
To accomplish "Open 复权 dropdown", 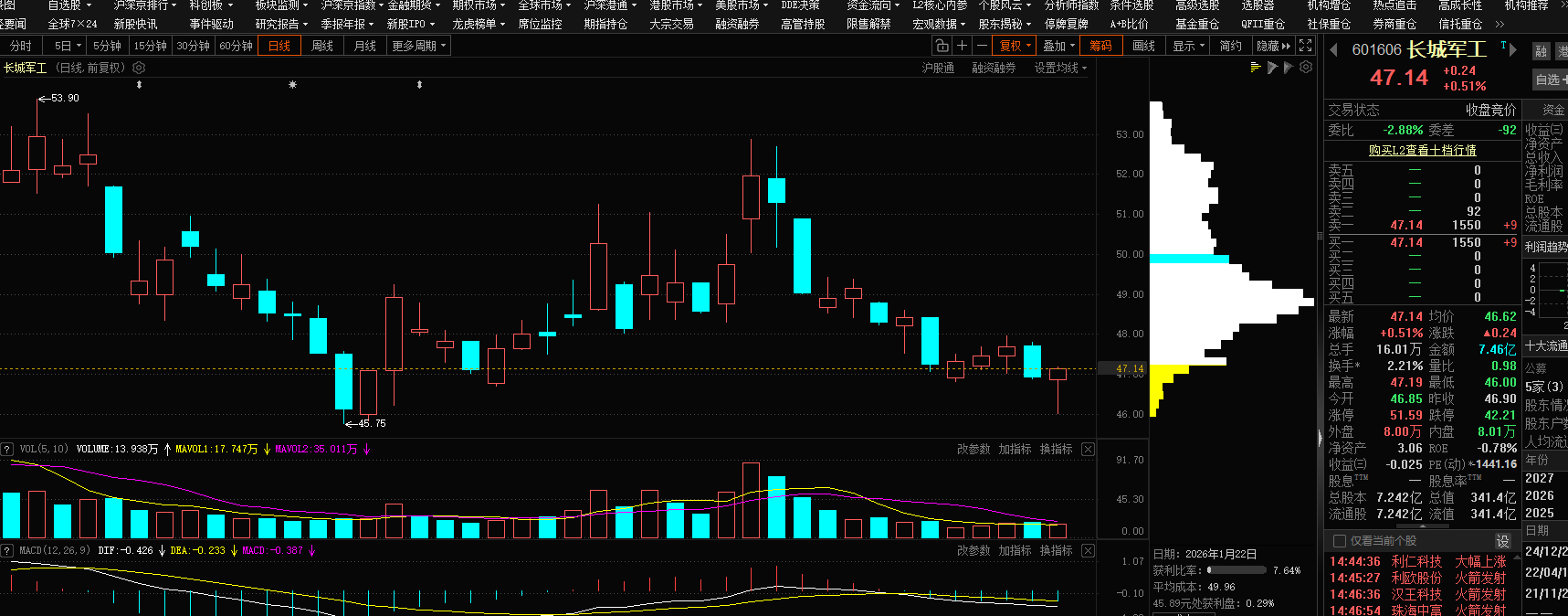I will coord(1015,45).
